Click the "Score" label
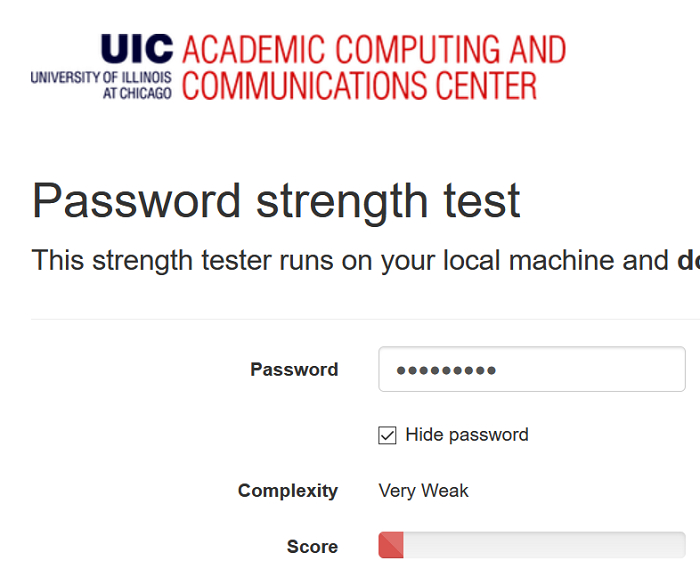700x577 pixels. 312,547
